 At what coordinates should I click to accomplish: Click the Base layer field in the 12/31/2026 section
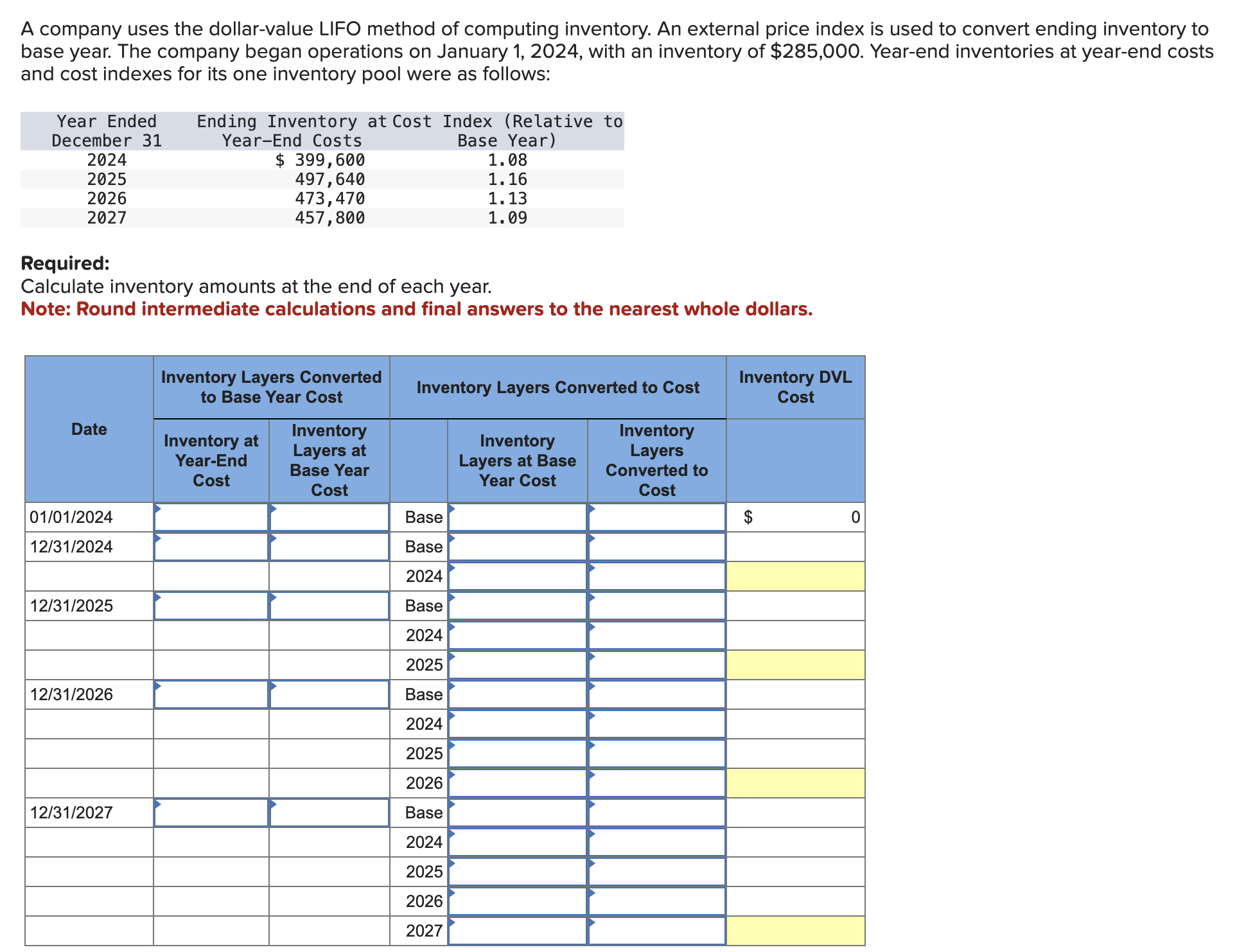517,694
